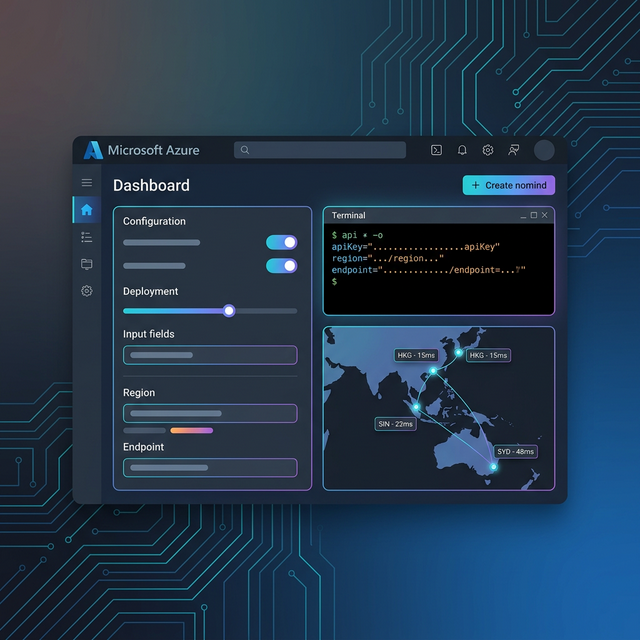
Task: Focus the header search box
Action: point(320,150)
